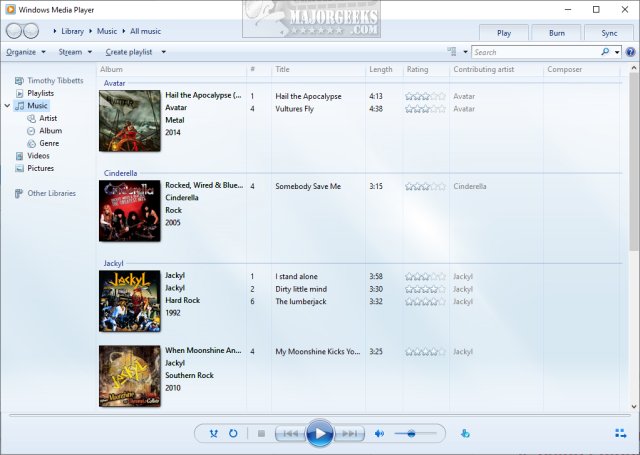640x455 pixels.
Task: Open dropdown arrow before Library breadcrumb
Action: point(55,31)
